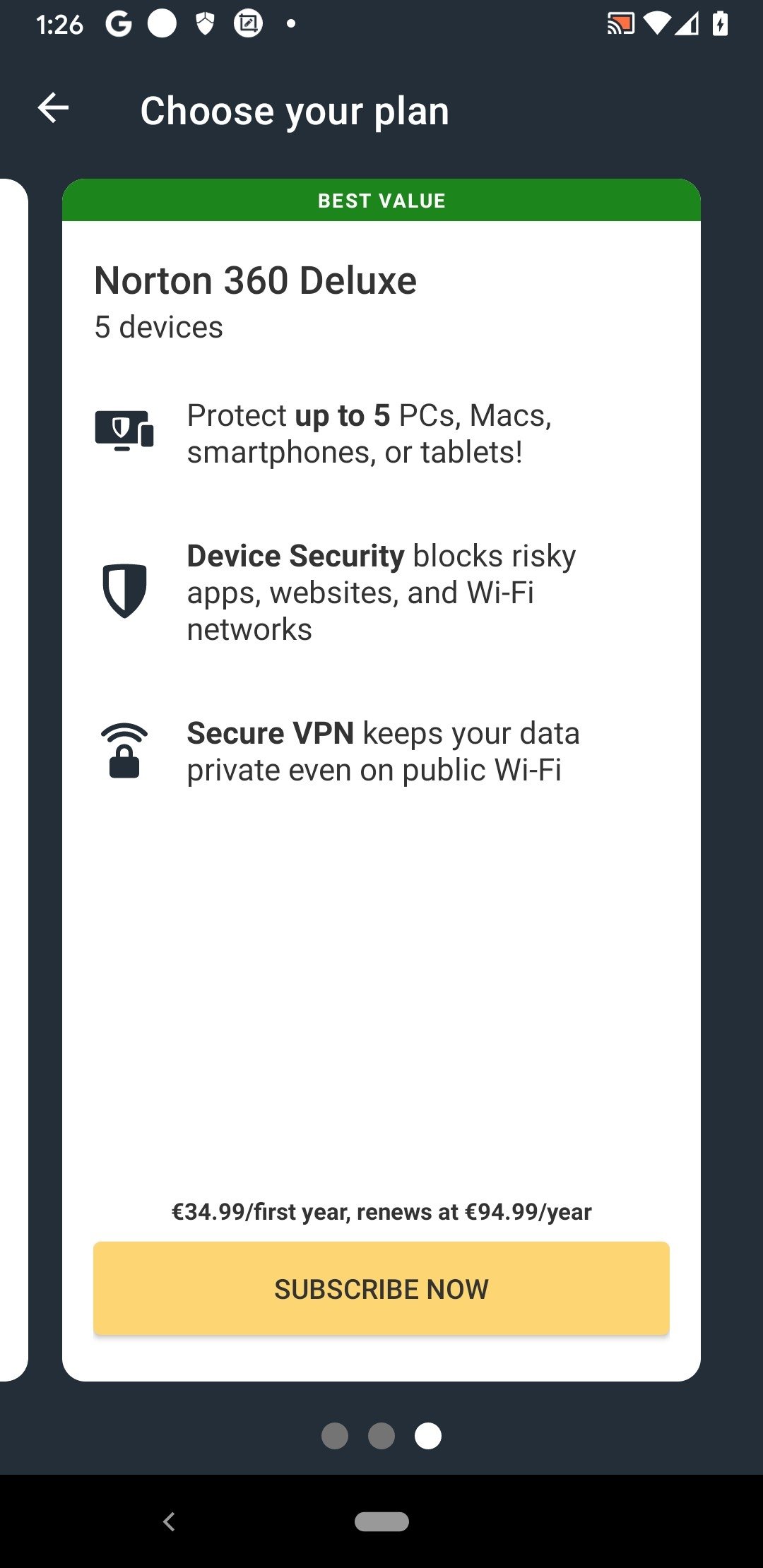
Task: Tap the BEST VALUE green banner
Action: click(381, 201)
